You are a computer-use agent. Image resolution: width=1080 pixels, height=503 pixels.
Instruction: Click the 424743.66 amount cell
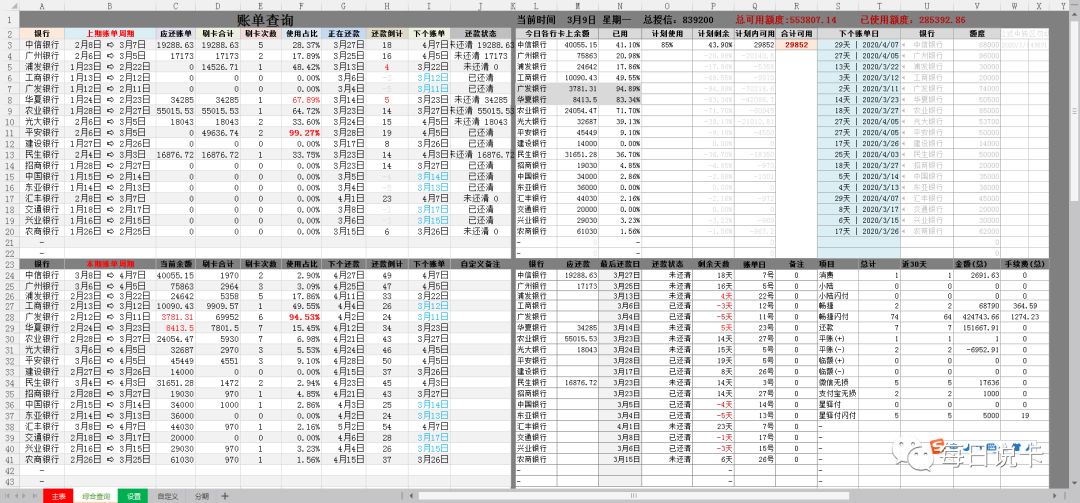(x=977, y=316)
